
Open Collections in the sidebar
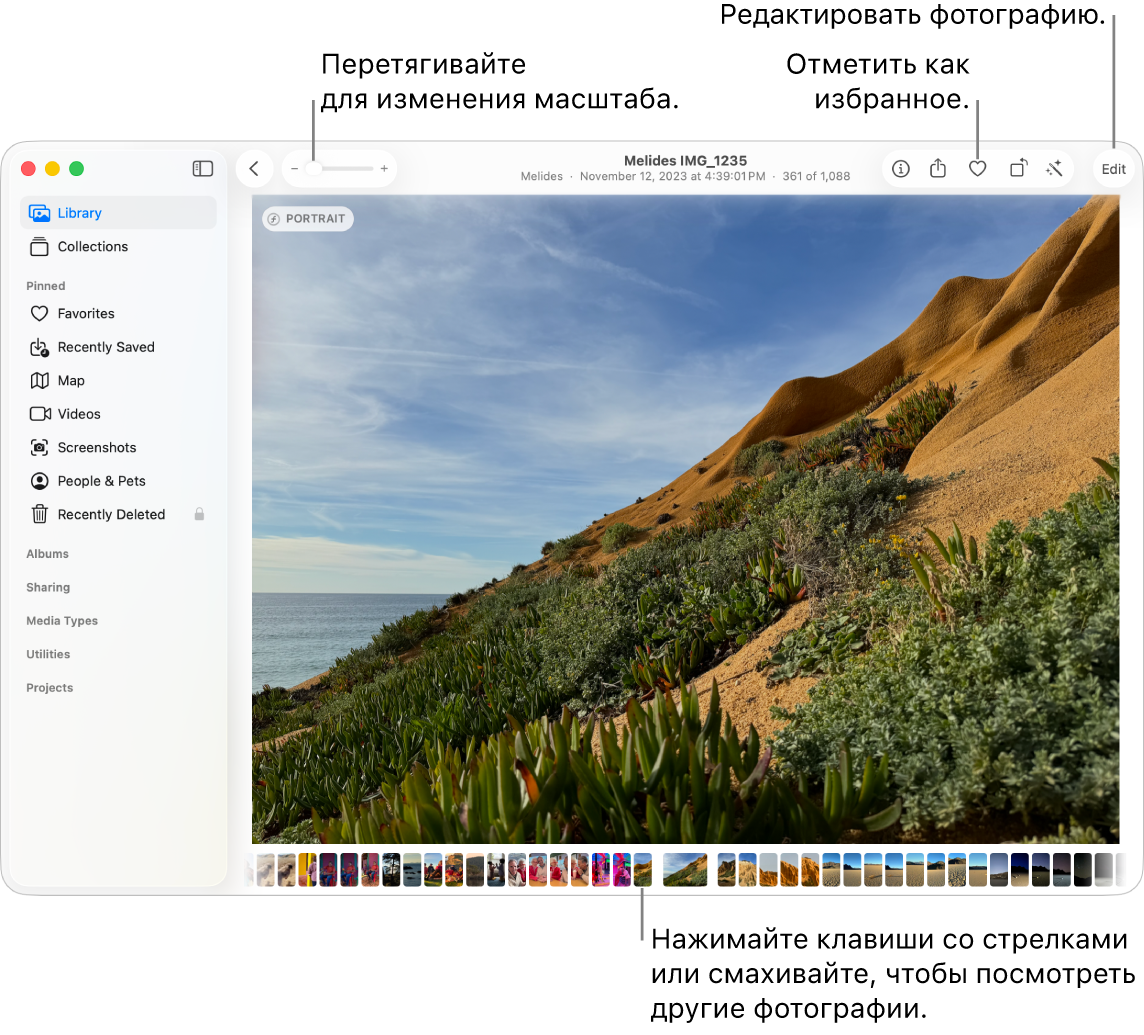(92, 247)
